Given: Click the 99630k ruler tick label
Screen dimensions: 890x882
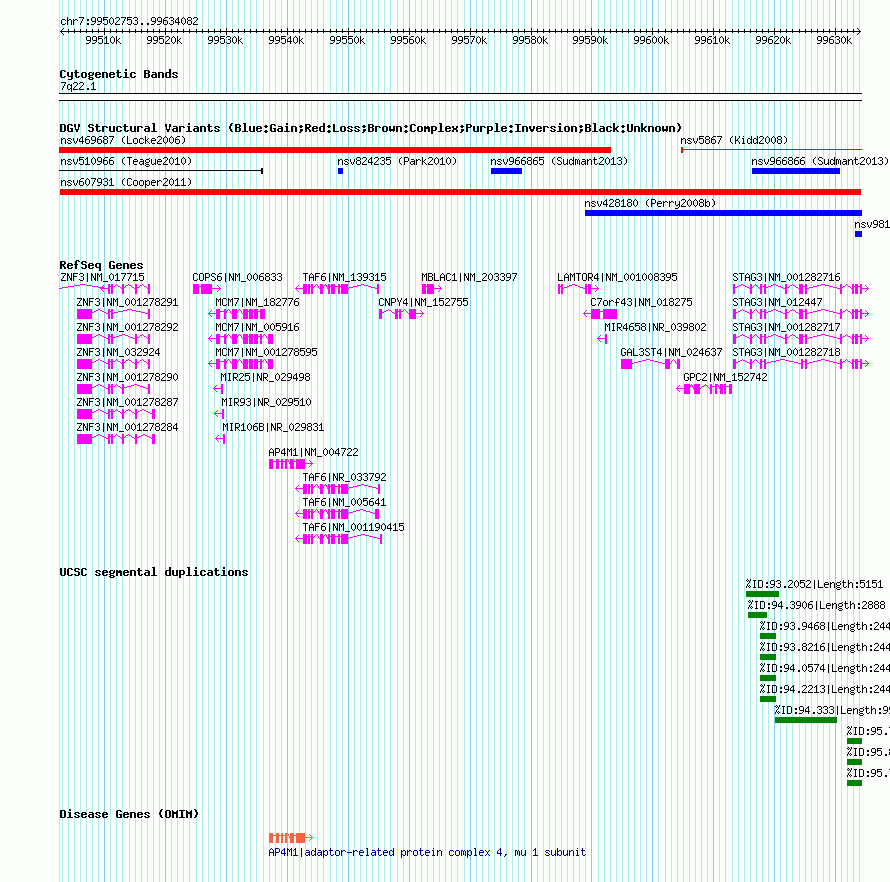Looking at the screenshot, I should tap(834, 40).
